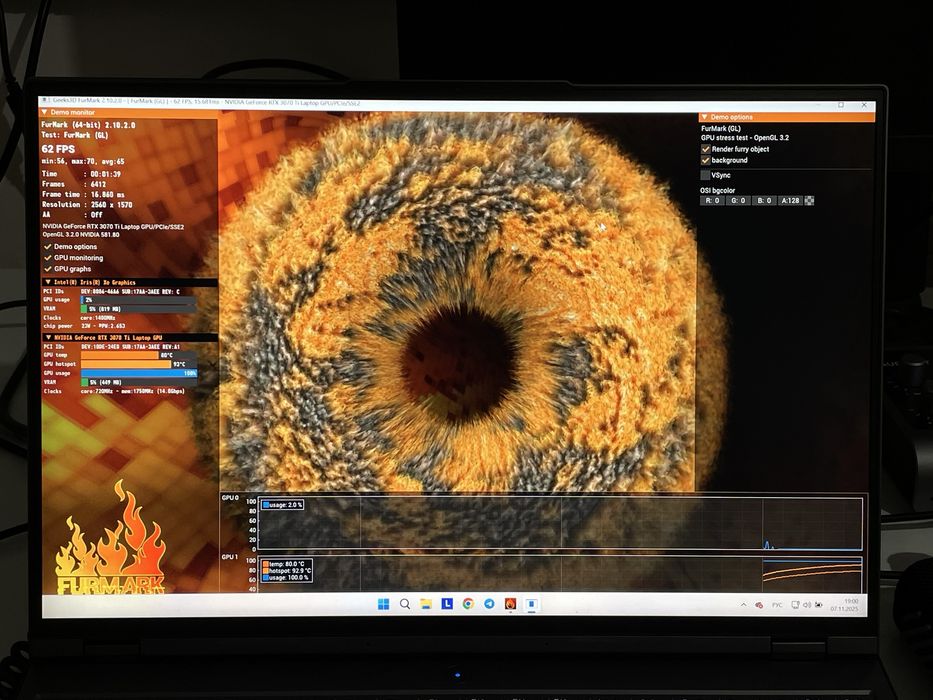Image resolution: width=933 pixels, height=700 pixels.
Task: Click the Clocks core:720MHz mem:1750MHz row
Action: (x=114, y=392)
